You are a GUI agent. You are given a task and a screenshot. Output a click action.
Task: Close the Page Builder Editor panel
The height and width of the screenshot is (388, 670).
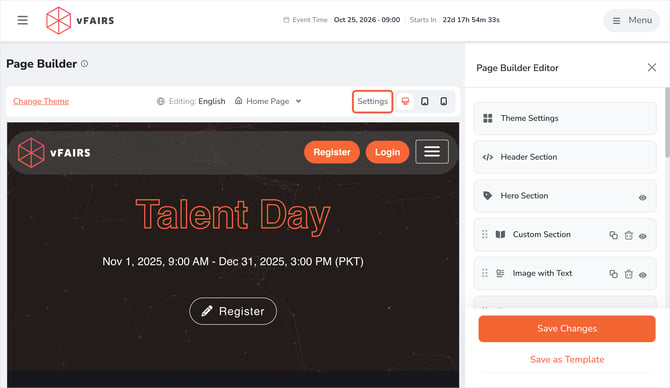(x=652, y=68)
